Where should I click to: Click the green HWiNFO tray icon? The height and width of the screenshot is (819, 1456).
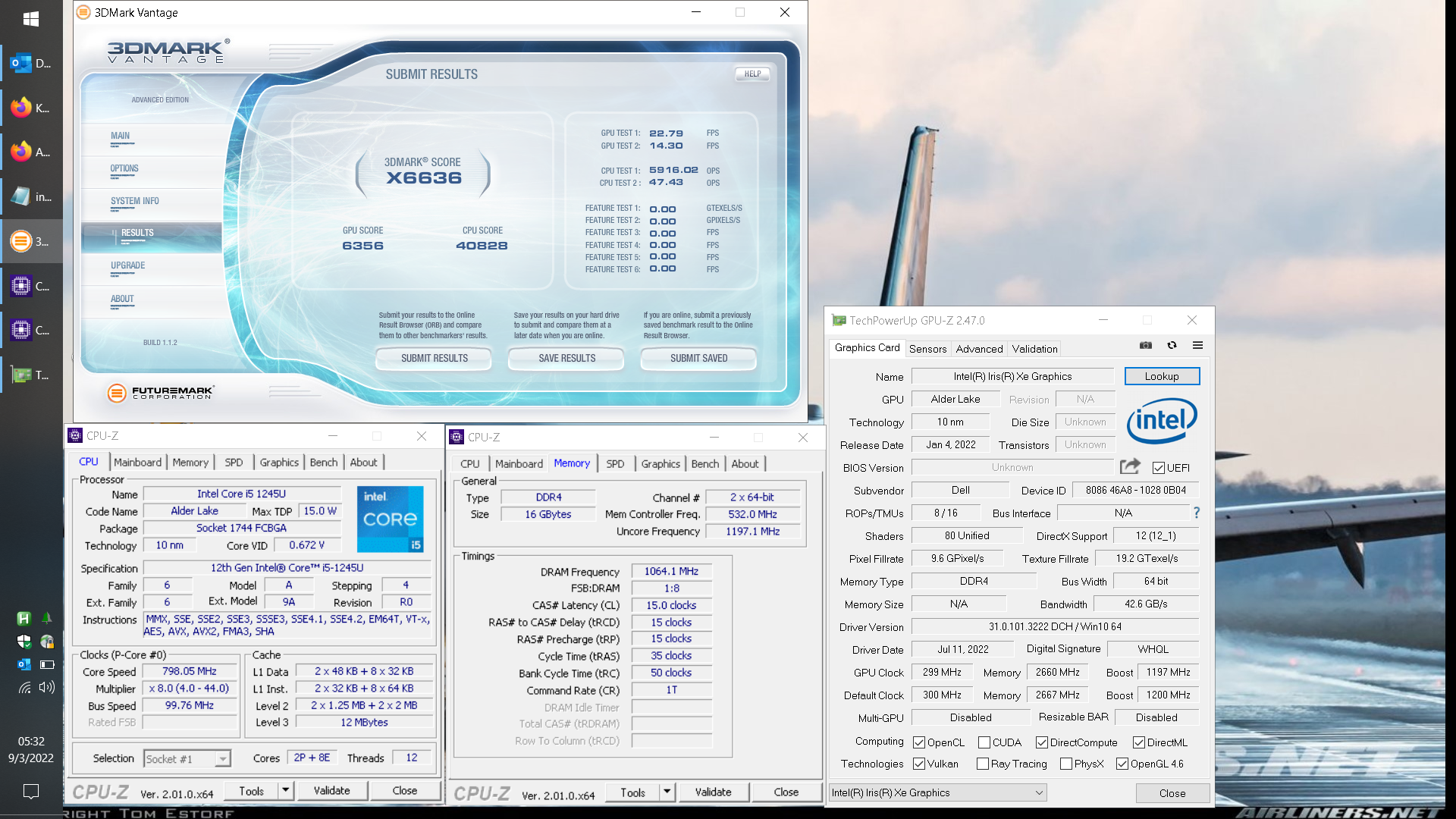24,618
